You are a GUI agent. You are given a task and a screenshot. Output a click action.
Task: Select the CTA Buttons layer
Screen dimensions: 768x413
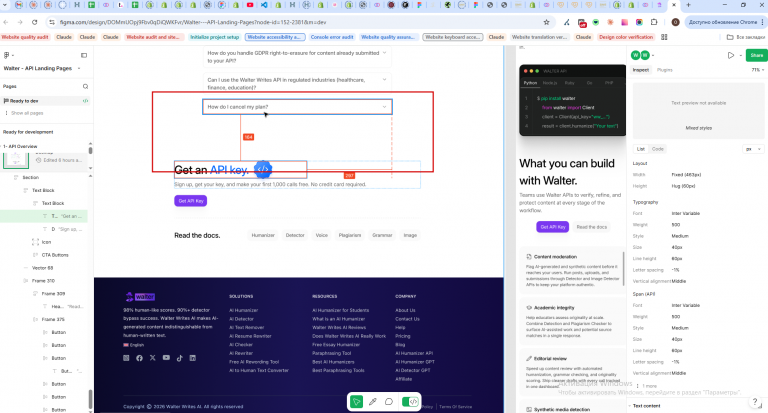[x=55, y=255]
